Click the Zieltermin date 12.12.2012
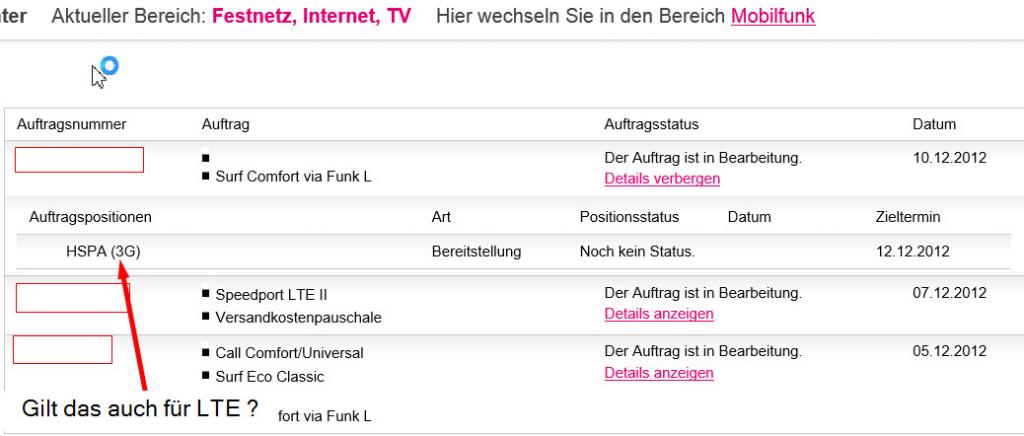1024x436 pixels. point(913,251)
